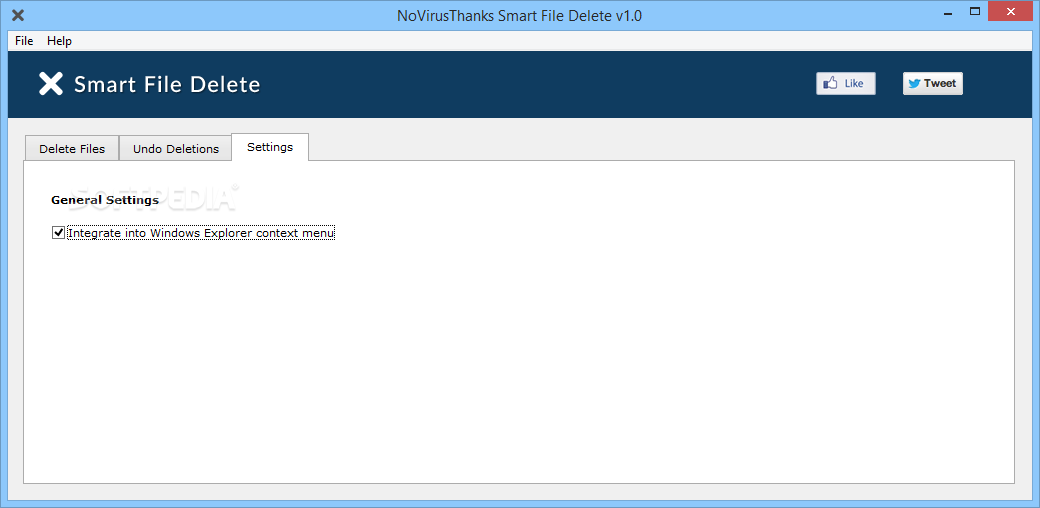Click the Smart File Delete banner title

click(167, 84)
